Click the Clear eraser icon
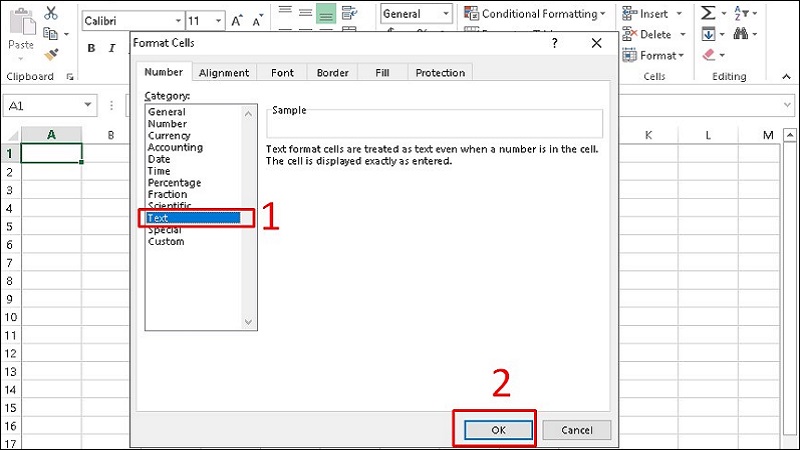Viewport: 800px width, 450px height. point(708,55)
